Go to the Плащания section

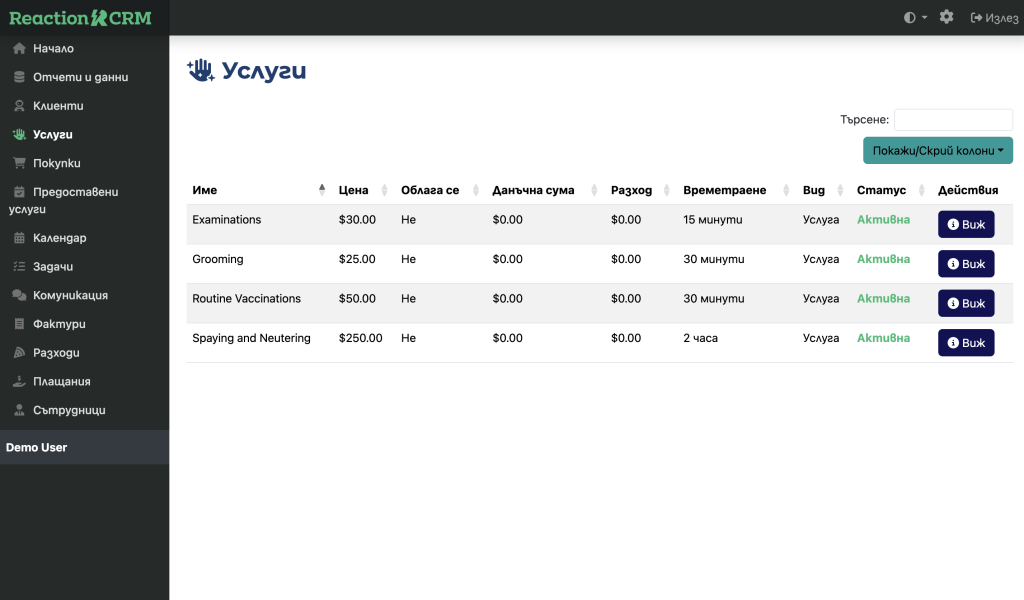[x=61, y=381]
